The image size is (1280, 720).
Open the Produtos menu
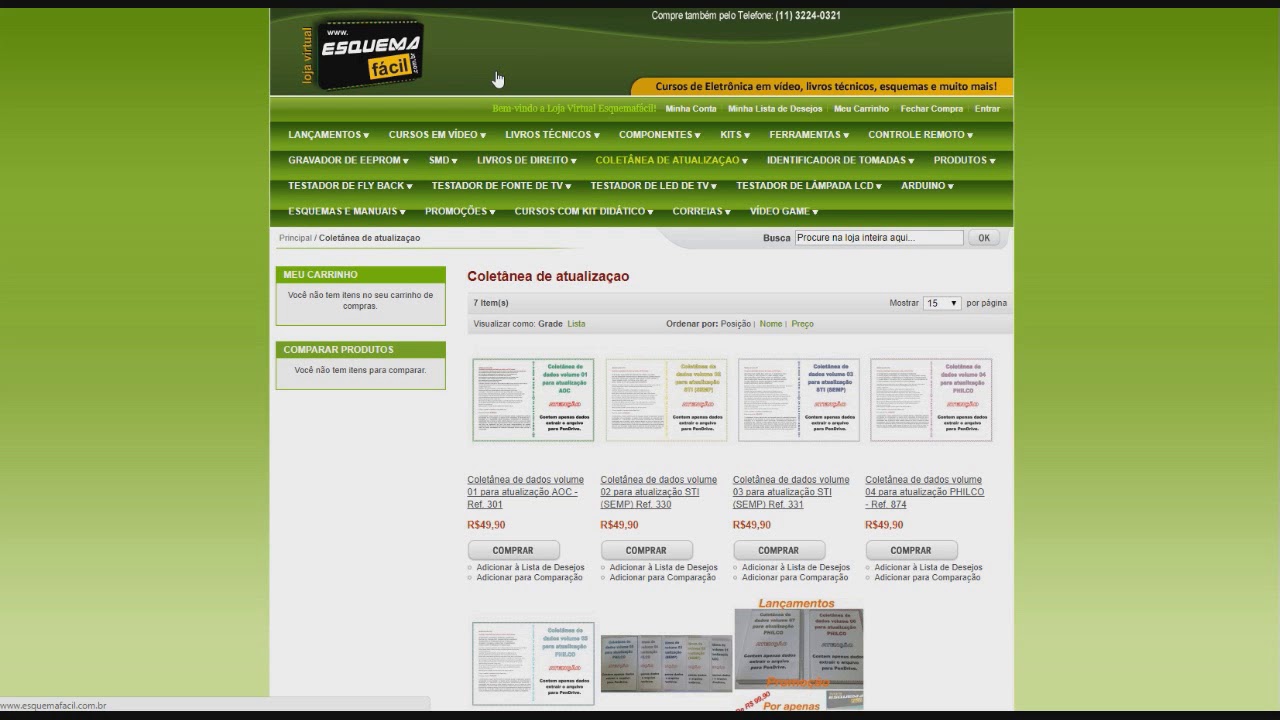[964, 160]
